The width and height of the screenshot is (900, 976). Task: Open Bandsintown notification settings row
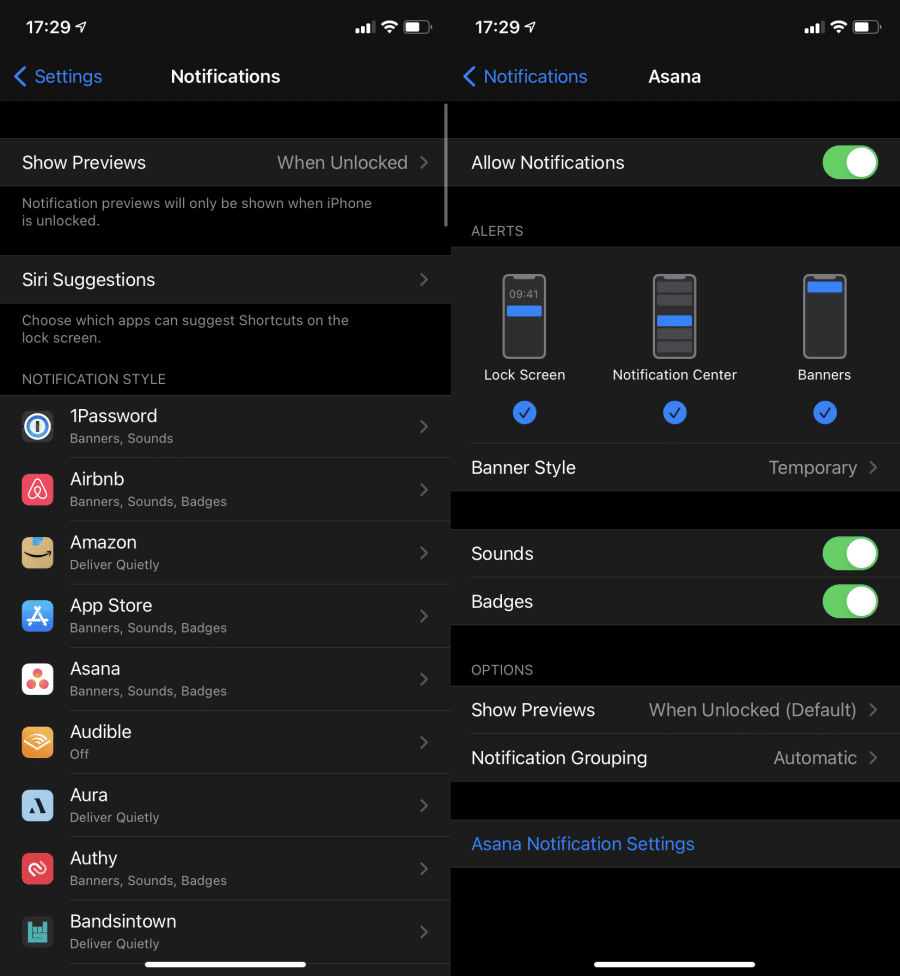pos(225,932)
